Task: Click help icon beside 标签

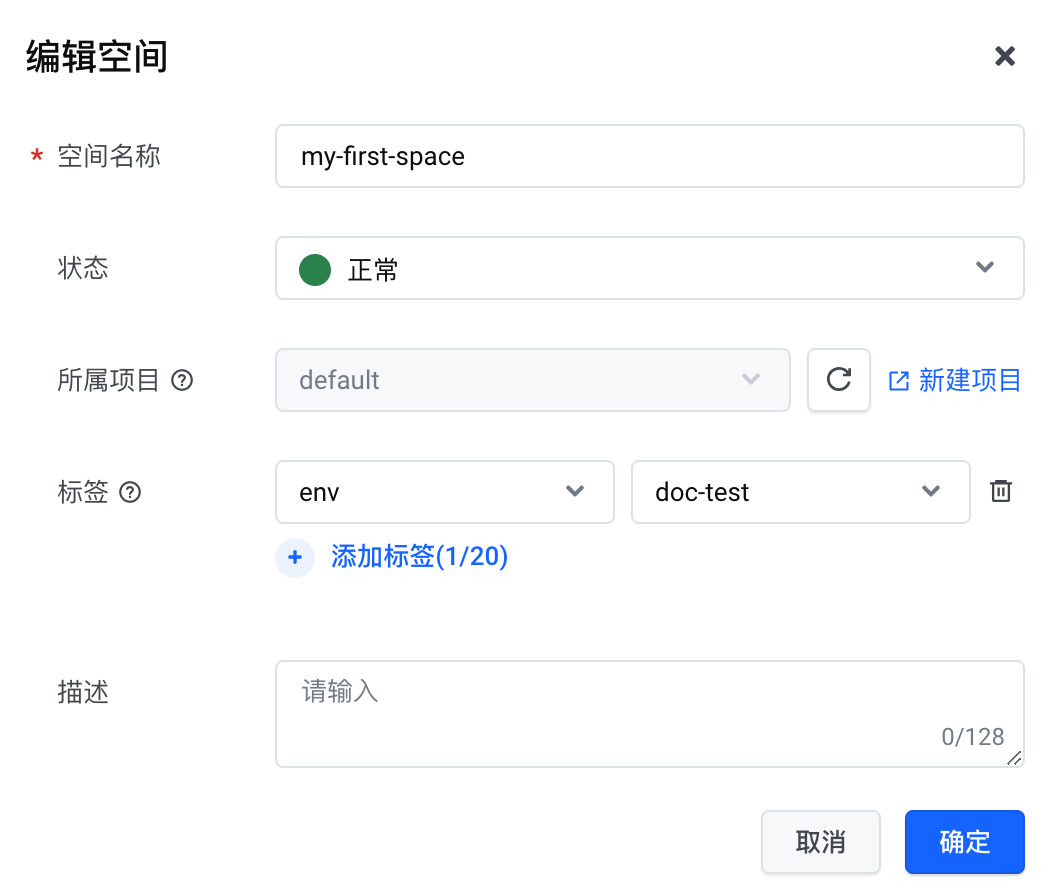Action: [x=130, y=493]
